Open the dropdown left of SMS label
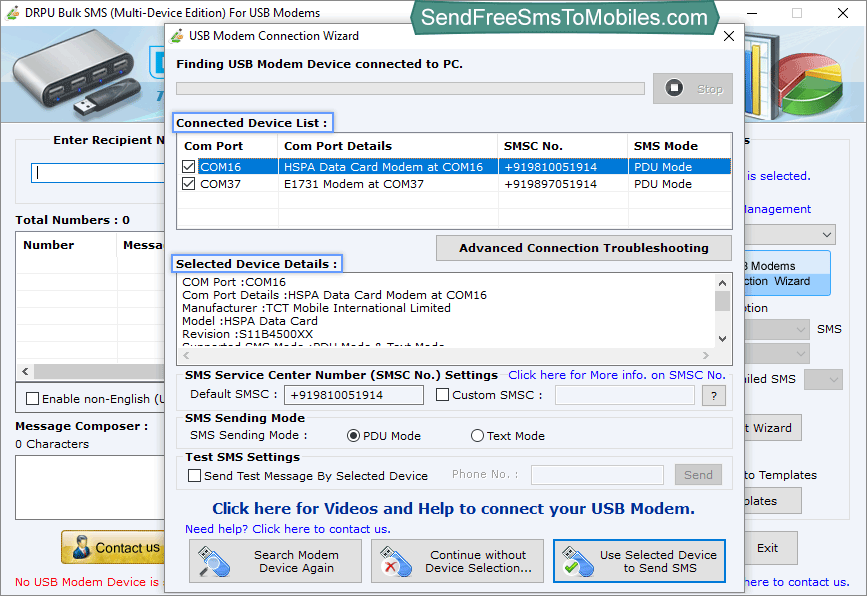This screenshot has height=596, width=867. click(777, 330)
